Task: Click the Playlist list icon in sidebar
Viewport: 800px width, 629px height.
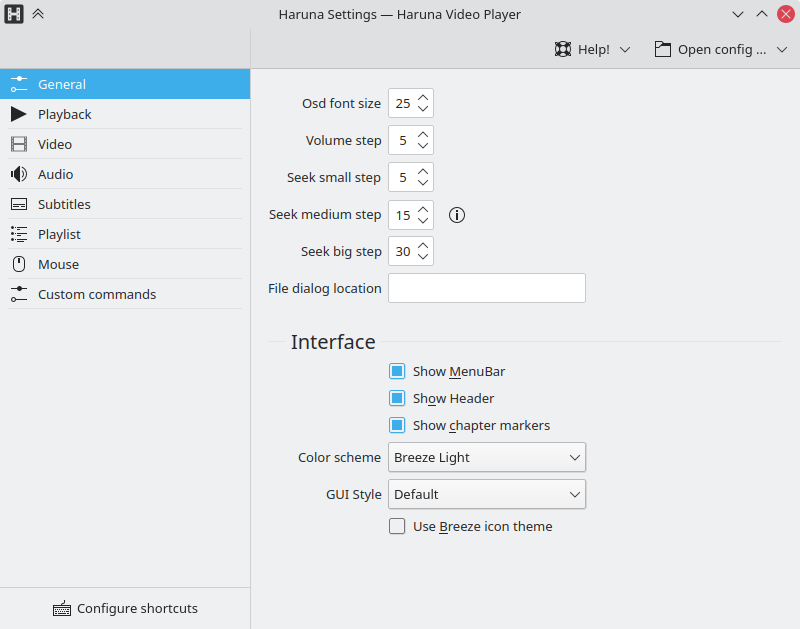Action: pyautogui.click(x=18, y=234)
